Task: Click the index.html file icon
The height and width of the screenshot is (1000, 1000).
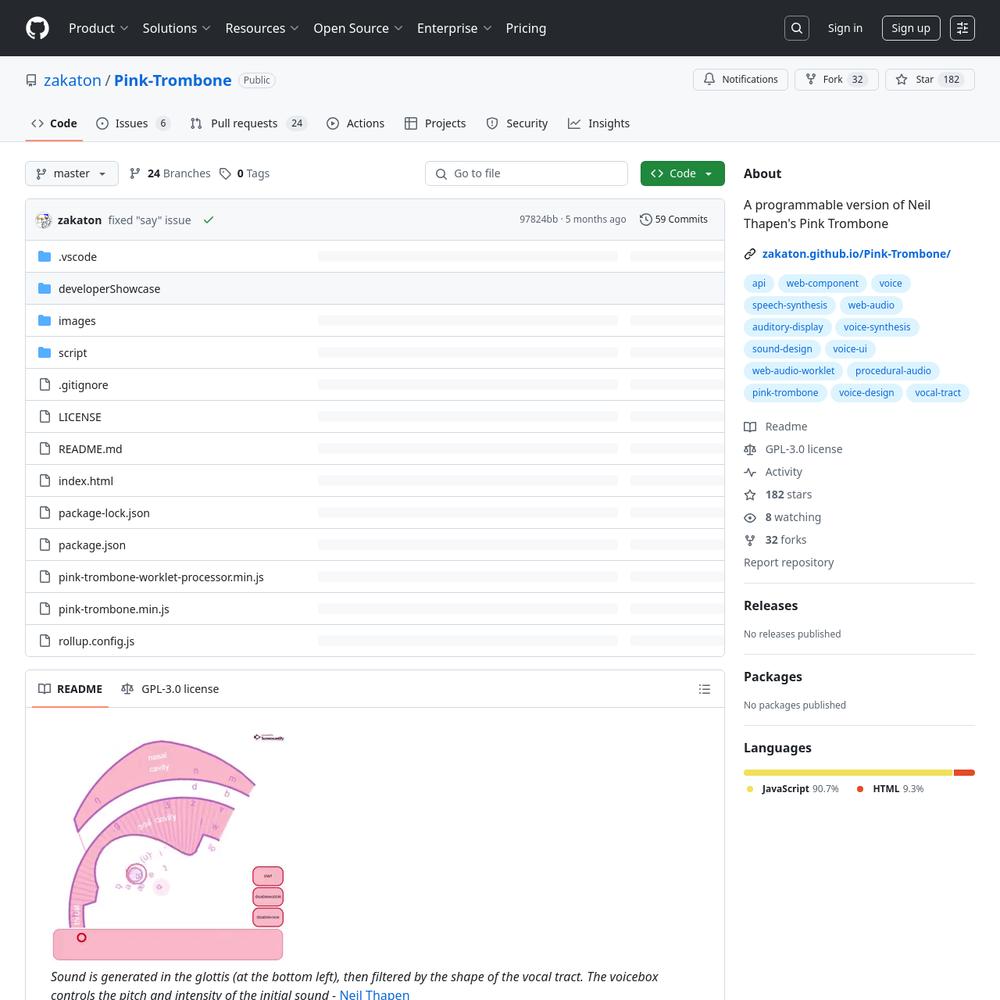Action: point(45,480)
